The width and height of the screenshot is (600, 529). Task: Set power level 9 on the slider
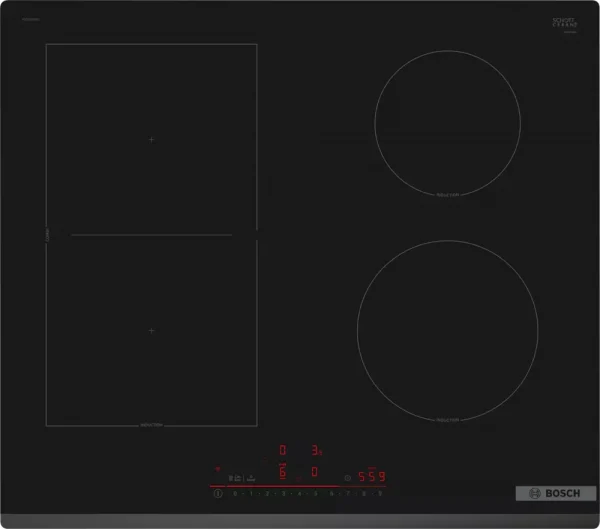pyautogui.click(x=380, y=494)
